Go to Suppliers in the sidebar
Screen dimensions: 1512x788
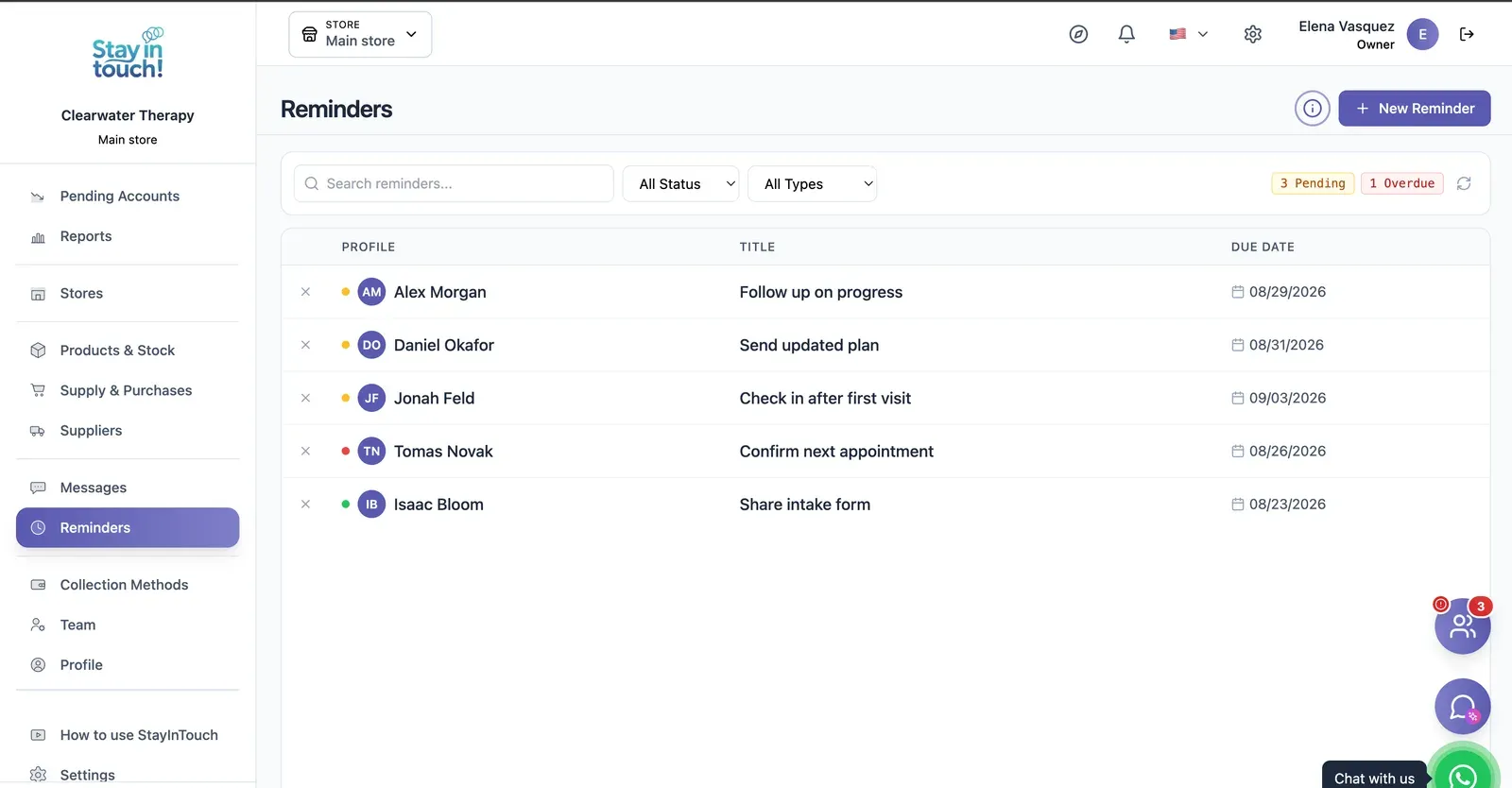tap(128, 431)
